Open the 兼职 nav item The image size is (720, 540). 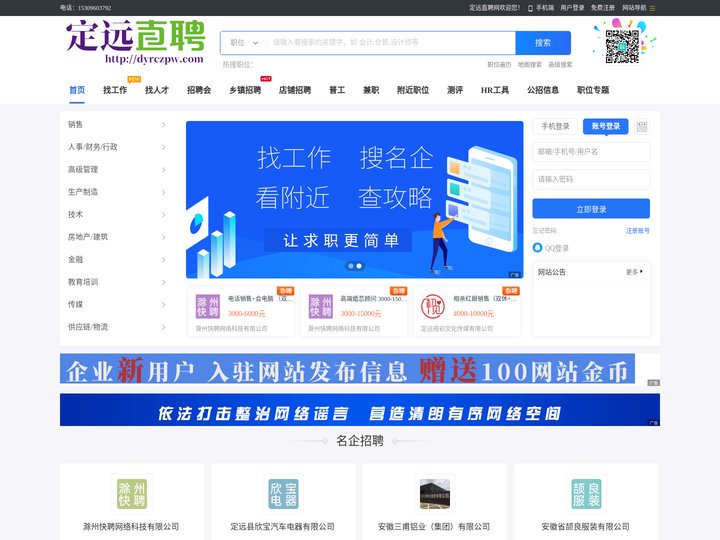tap(371, 90)
